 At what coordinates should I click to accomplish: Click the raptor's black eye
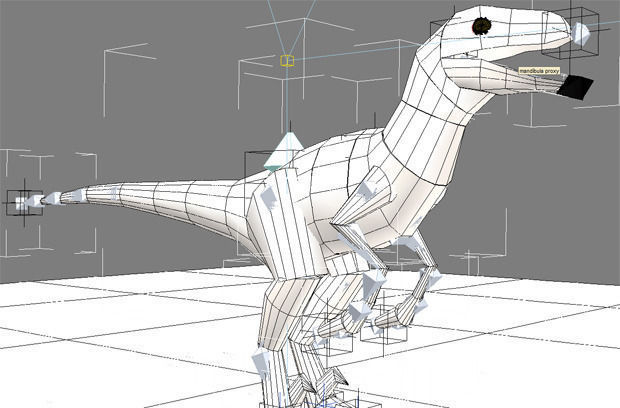point(481,26)
